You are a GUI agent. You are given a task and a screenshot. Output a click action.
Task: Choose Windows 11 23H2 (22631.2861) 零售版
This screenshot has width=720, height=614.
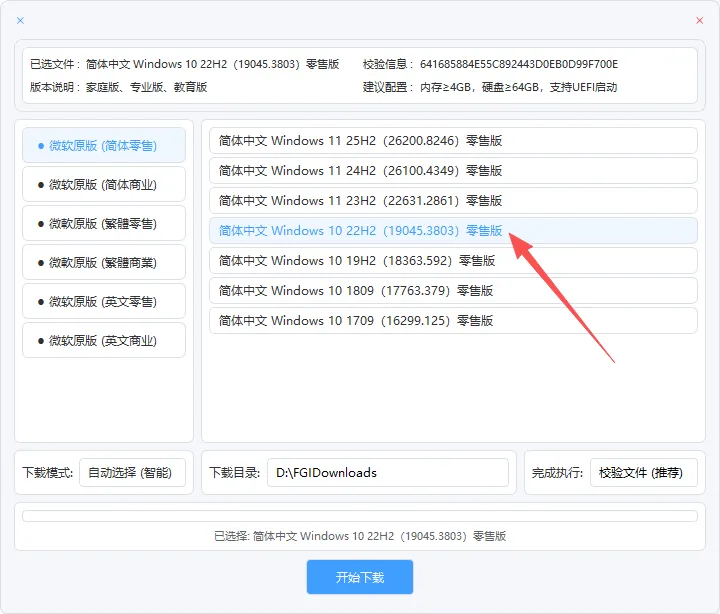pos(453,201)
